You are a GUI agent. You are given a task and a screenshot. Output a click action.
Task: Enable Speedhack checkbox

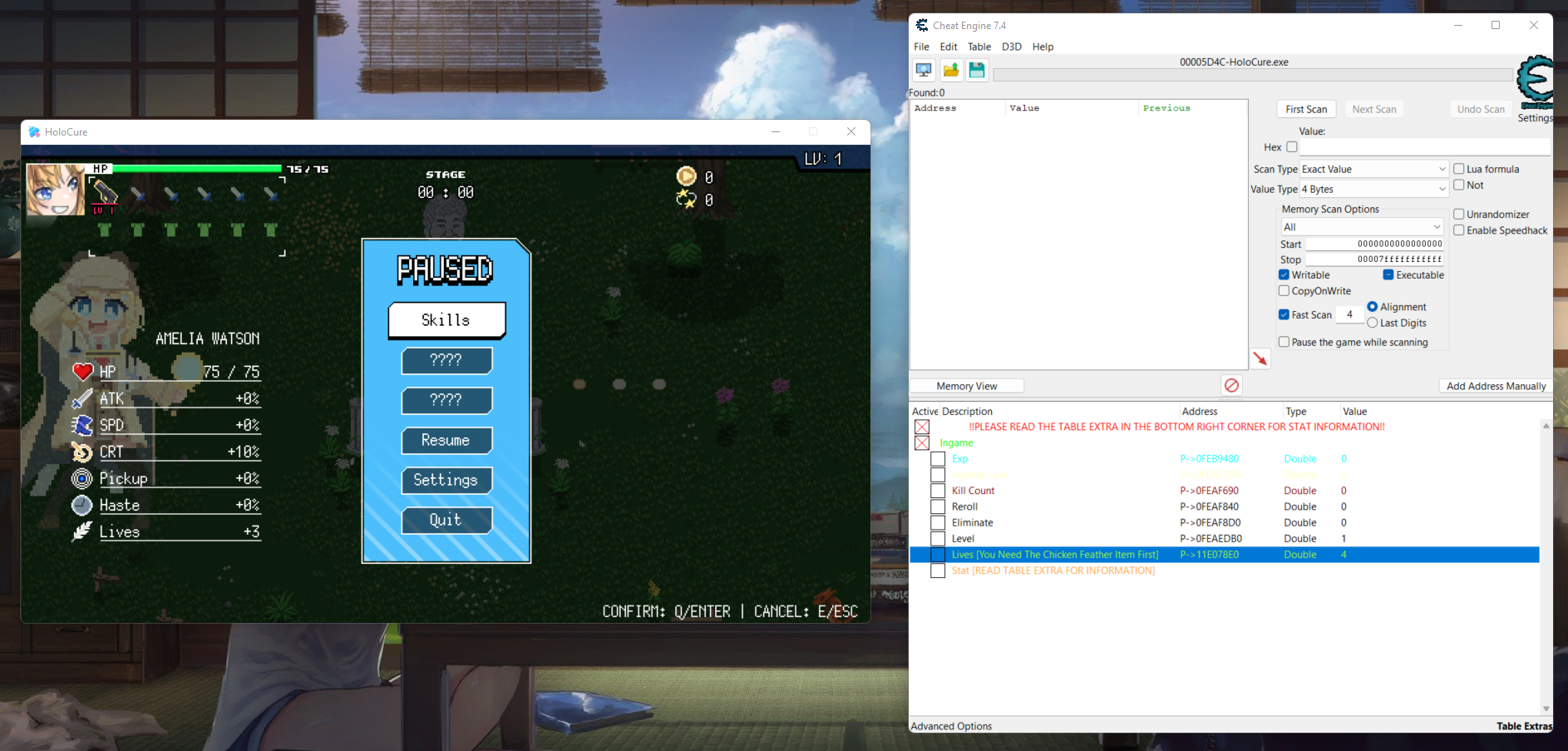tap(1459, 230)
